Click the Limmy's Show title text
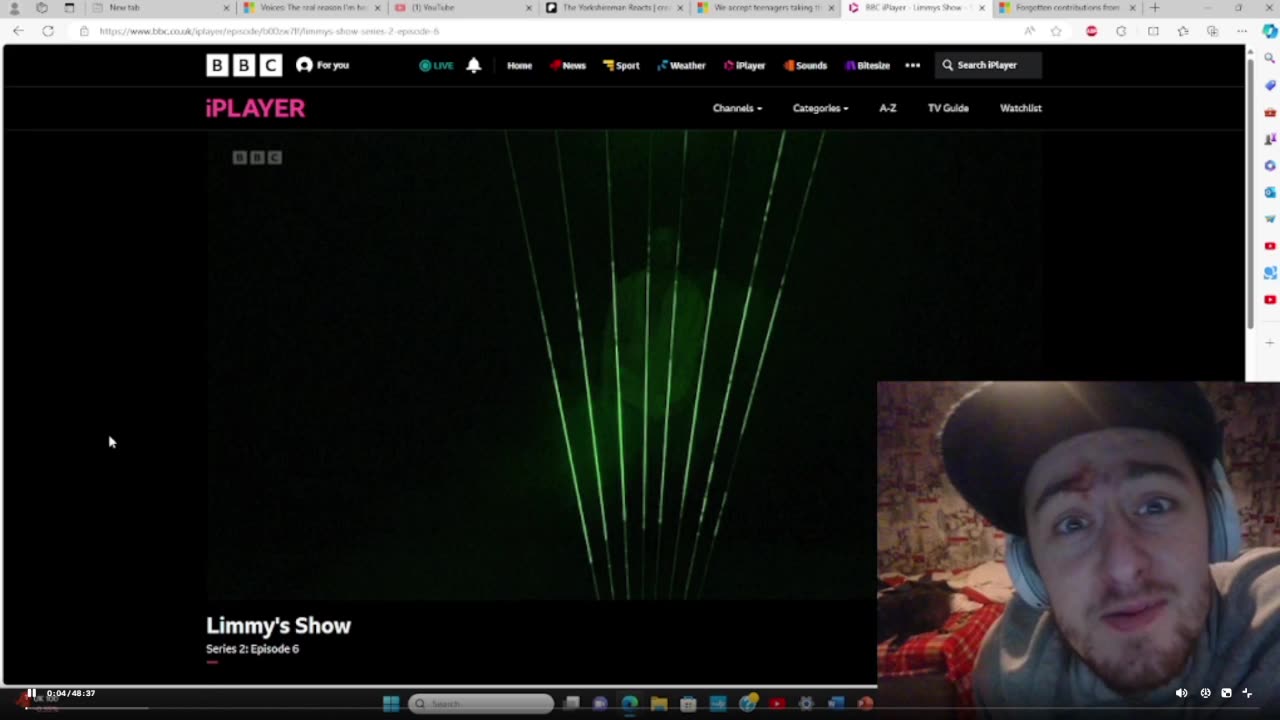 278,626
